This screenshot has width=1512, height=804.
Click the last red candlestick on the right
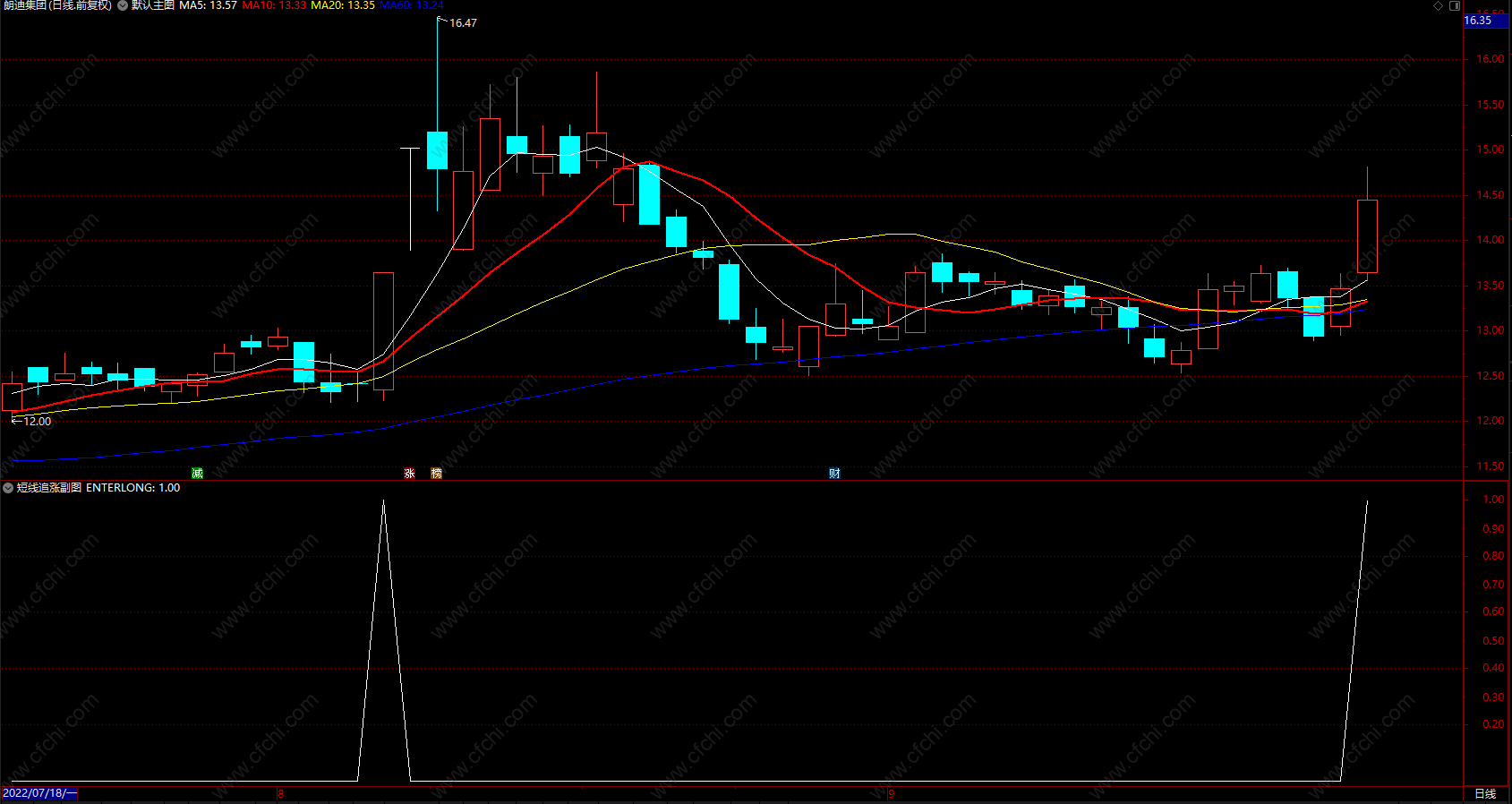click(1367, 235)
